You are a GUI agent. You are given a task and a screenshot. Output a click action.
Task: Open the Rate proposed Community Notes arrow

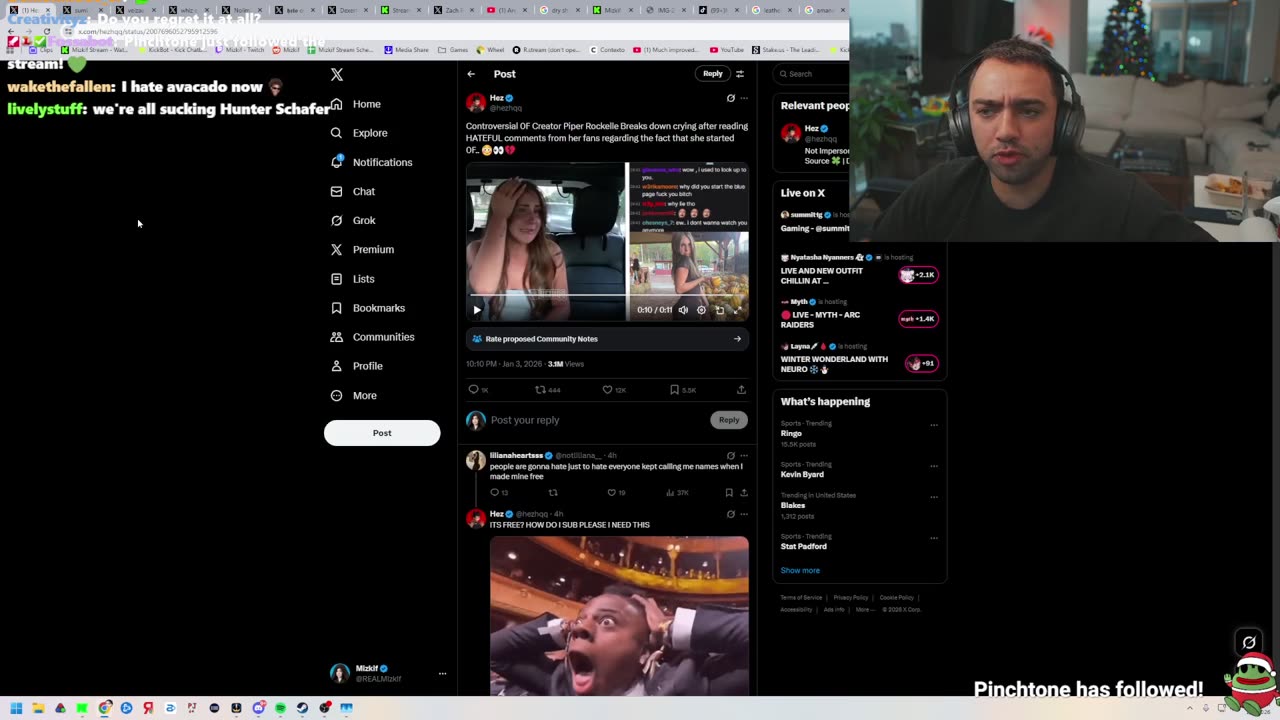(738, 339)
